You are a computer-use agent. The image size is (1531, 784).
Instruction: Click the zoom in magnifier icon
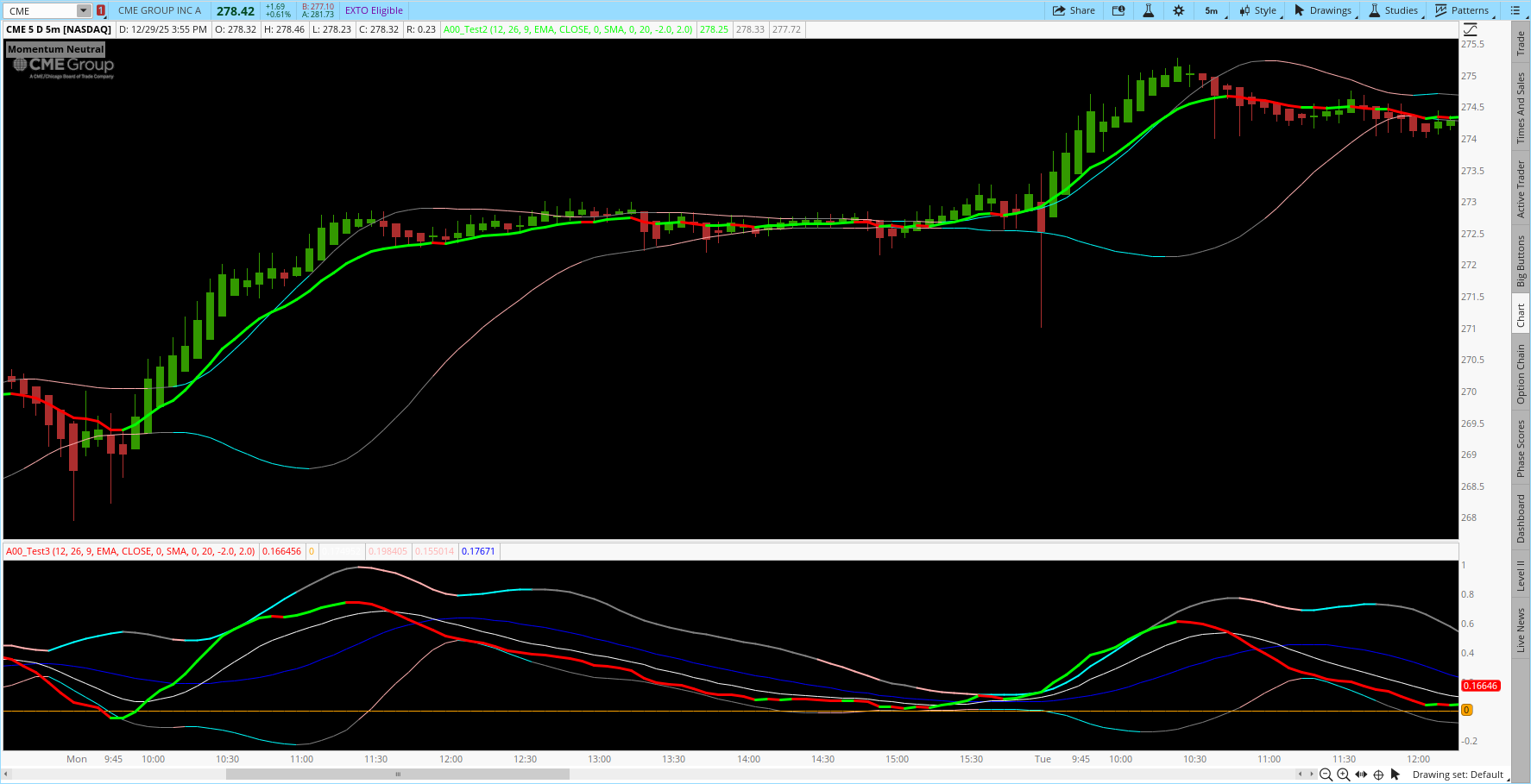(x=1343, y=775)
